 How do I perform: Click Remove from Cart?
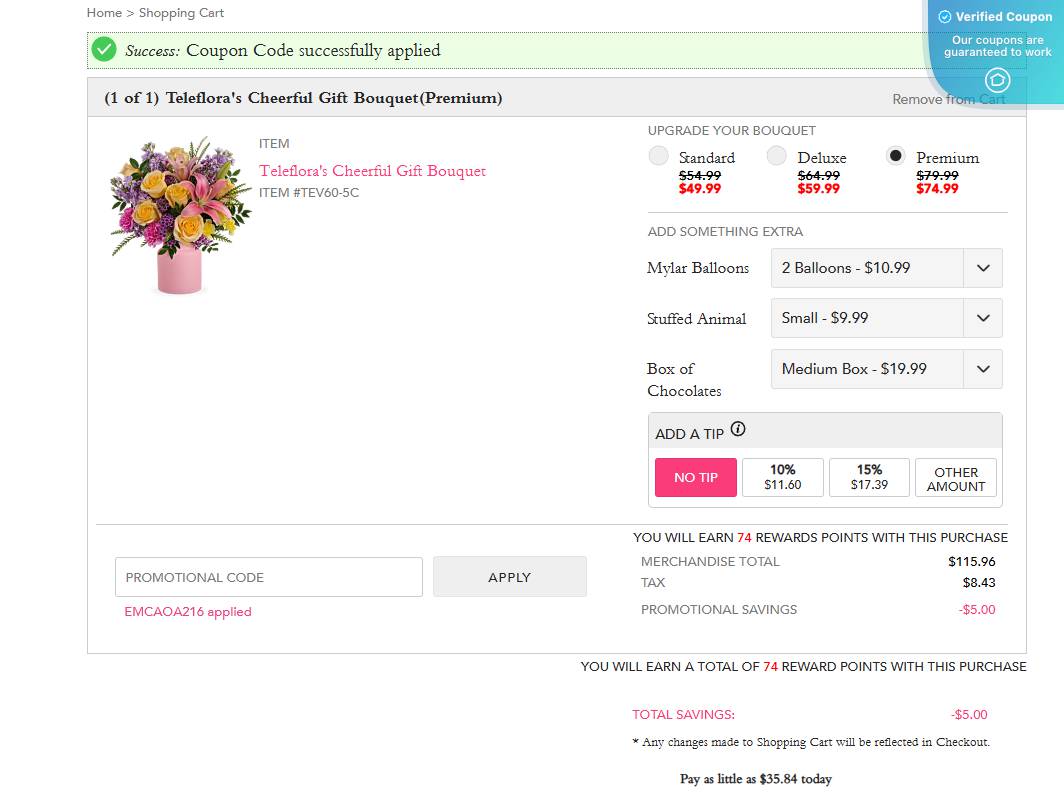coord(947,99)
